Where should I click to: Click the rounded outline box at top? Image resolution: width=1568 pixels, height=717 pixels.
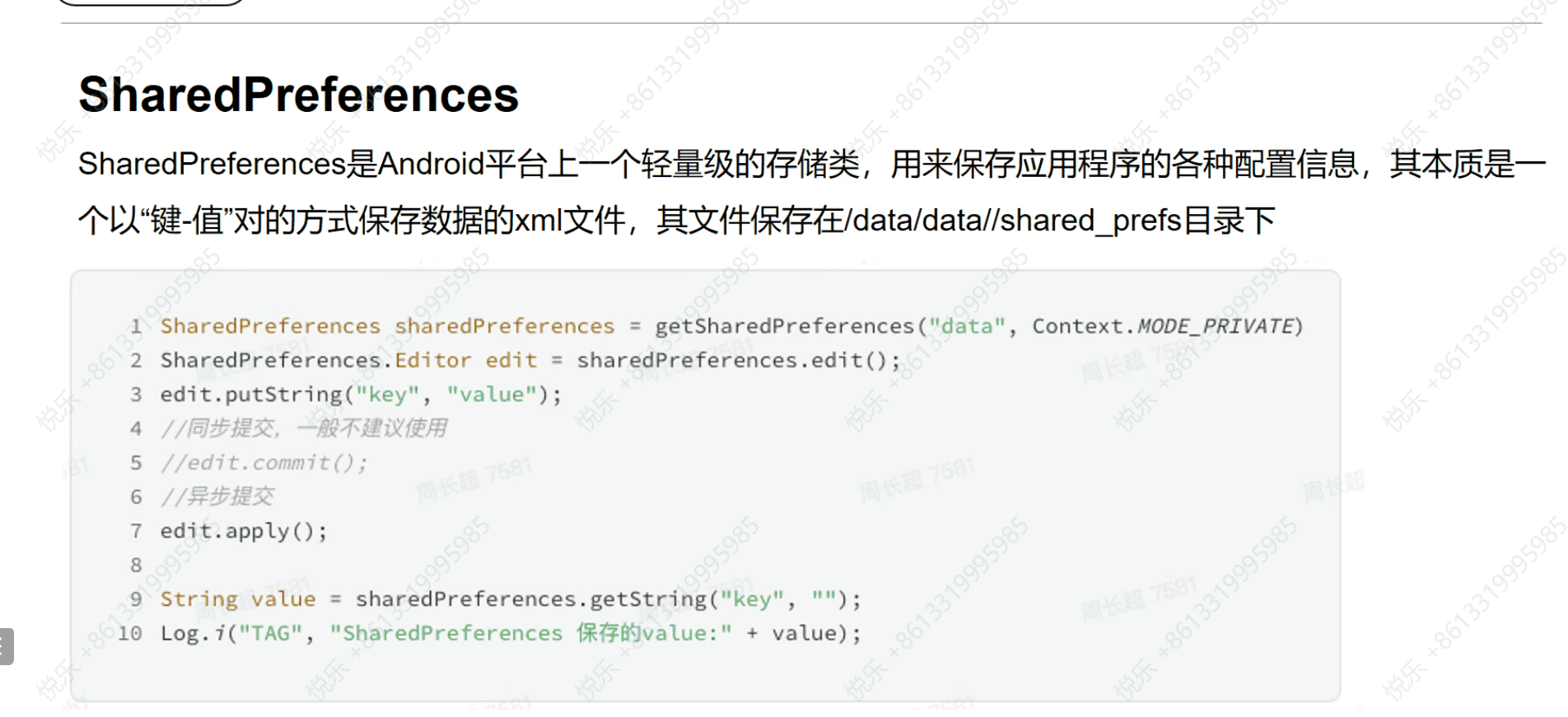[x=152, y=2]
